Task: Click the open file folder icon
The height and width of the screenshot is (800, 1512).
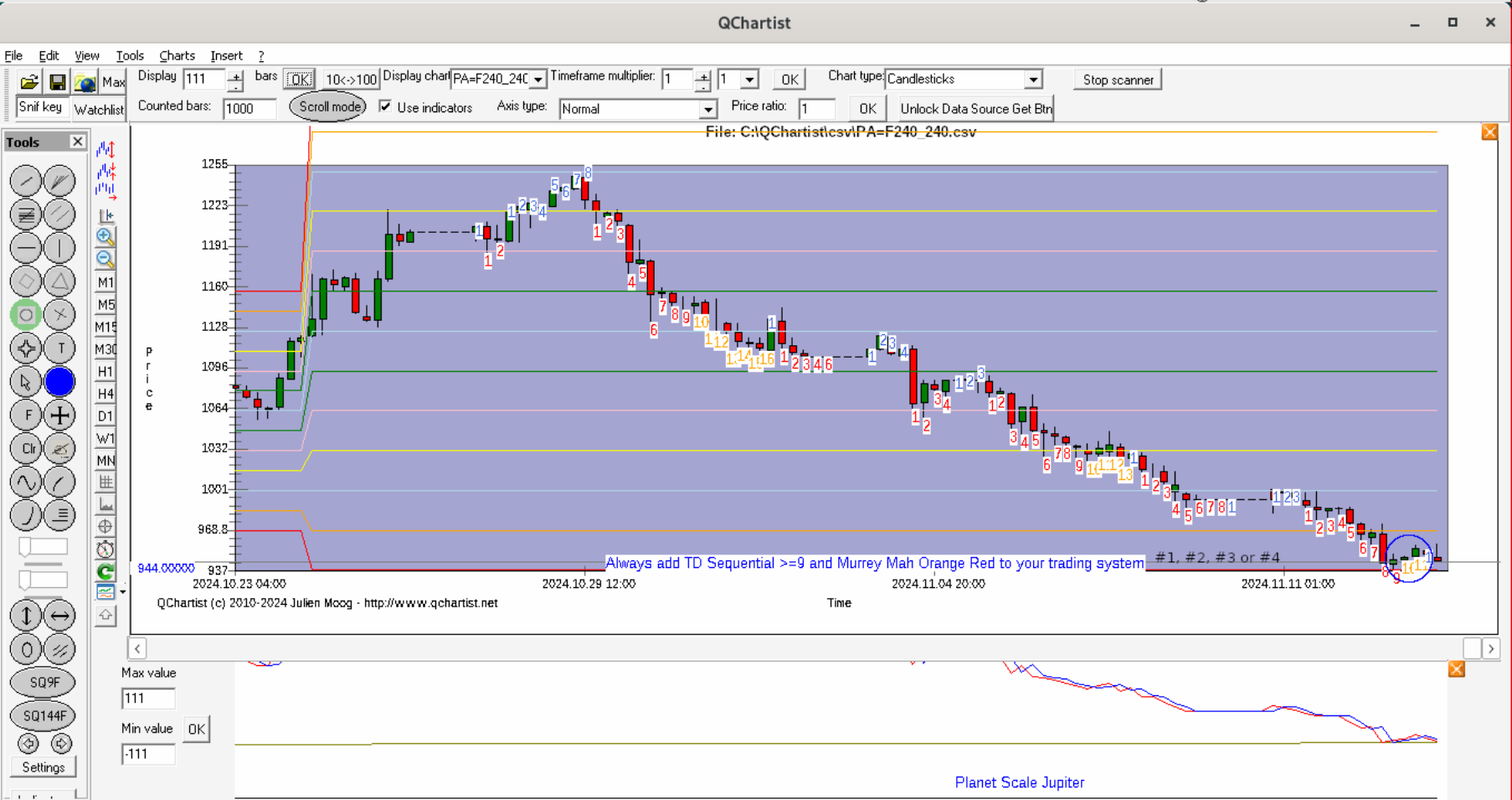Action: 29,82
